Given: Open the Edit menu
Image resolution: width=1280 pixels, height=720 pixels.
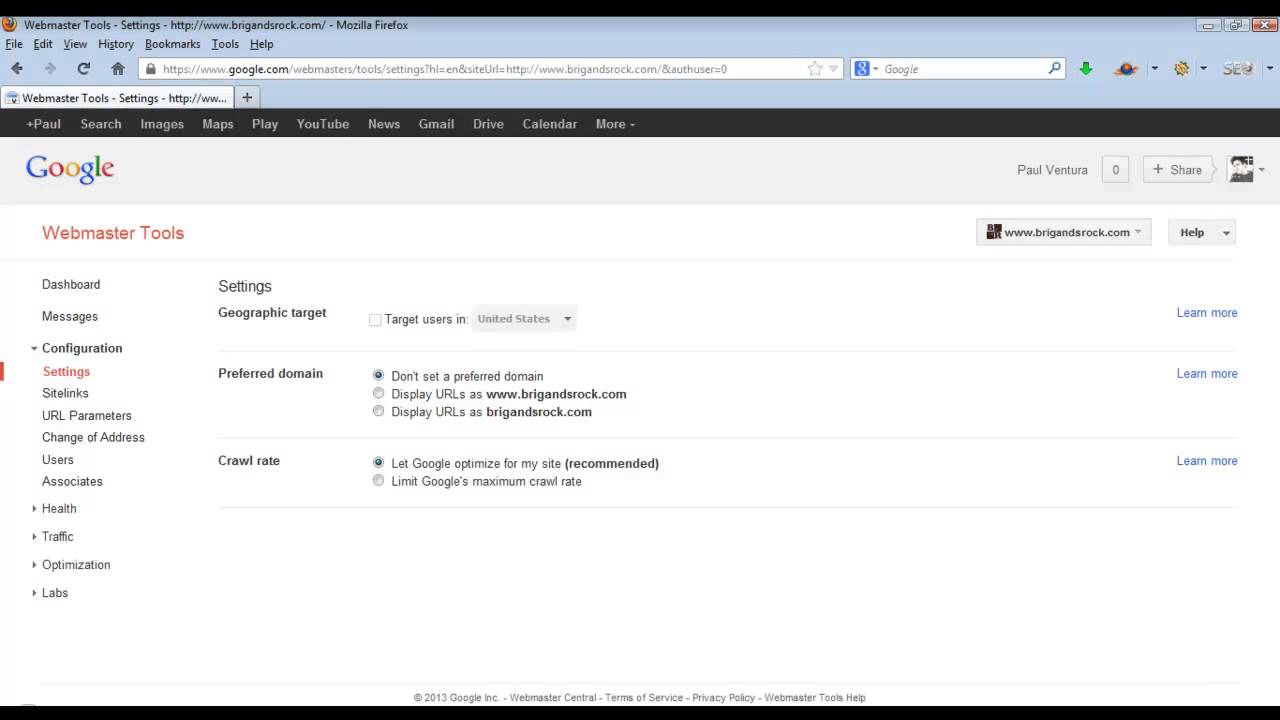Looking at the screenshot, I should [x=43, y=44].
